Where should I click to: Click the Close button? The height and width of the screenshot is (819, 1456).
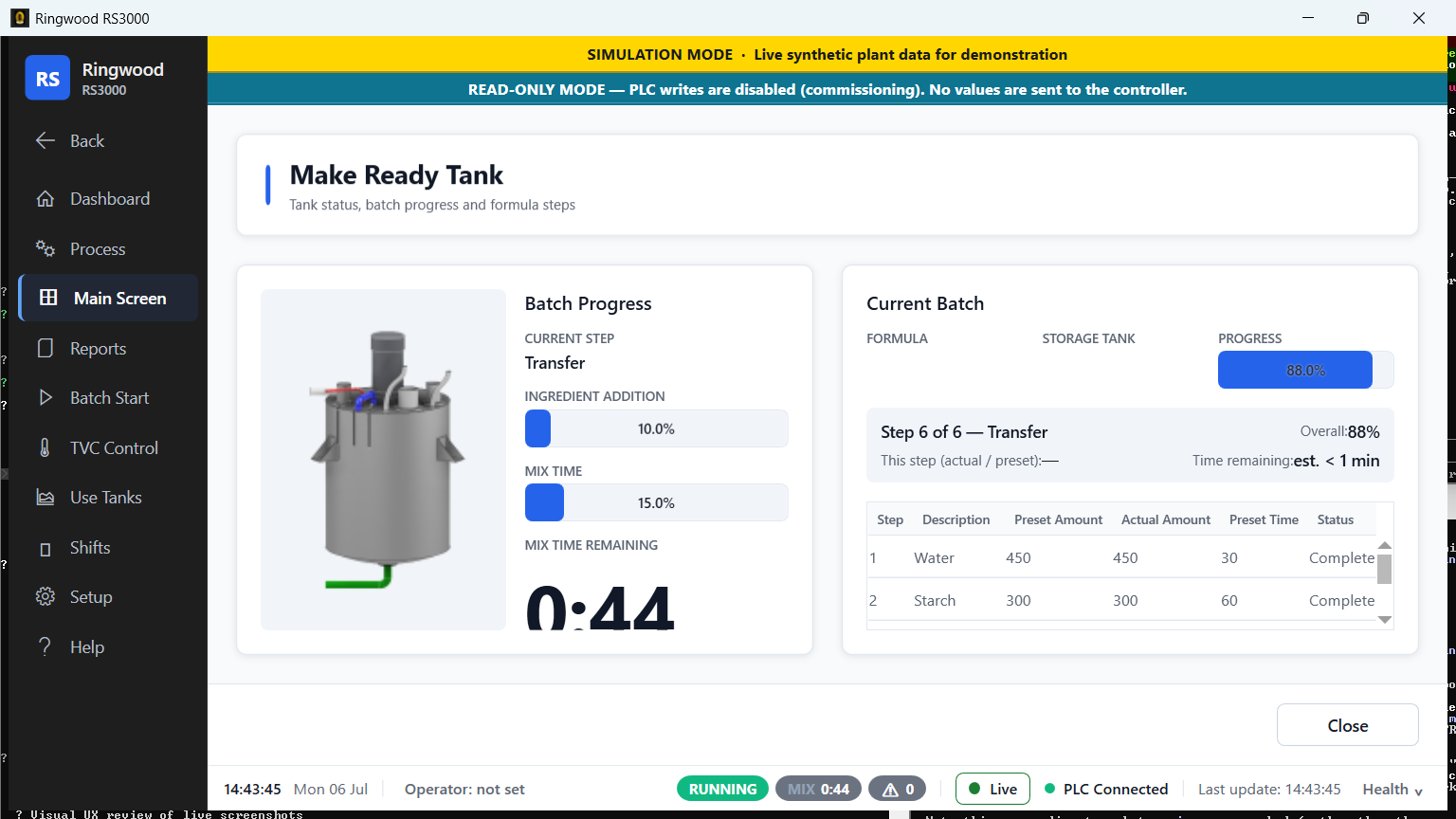click(1347, 725)
